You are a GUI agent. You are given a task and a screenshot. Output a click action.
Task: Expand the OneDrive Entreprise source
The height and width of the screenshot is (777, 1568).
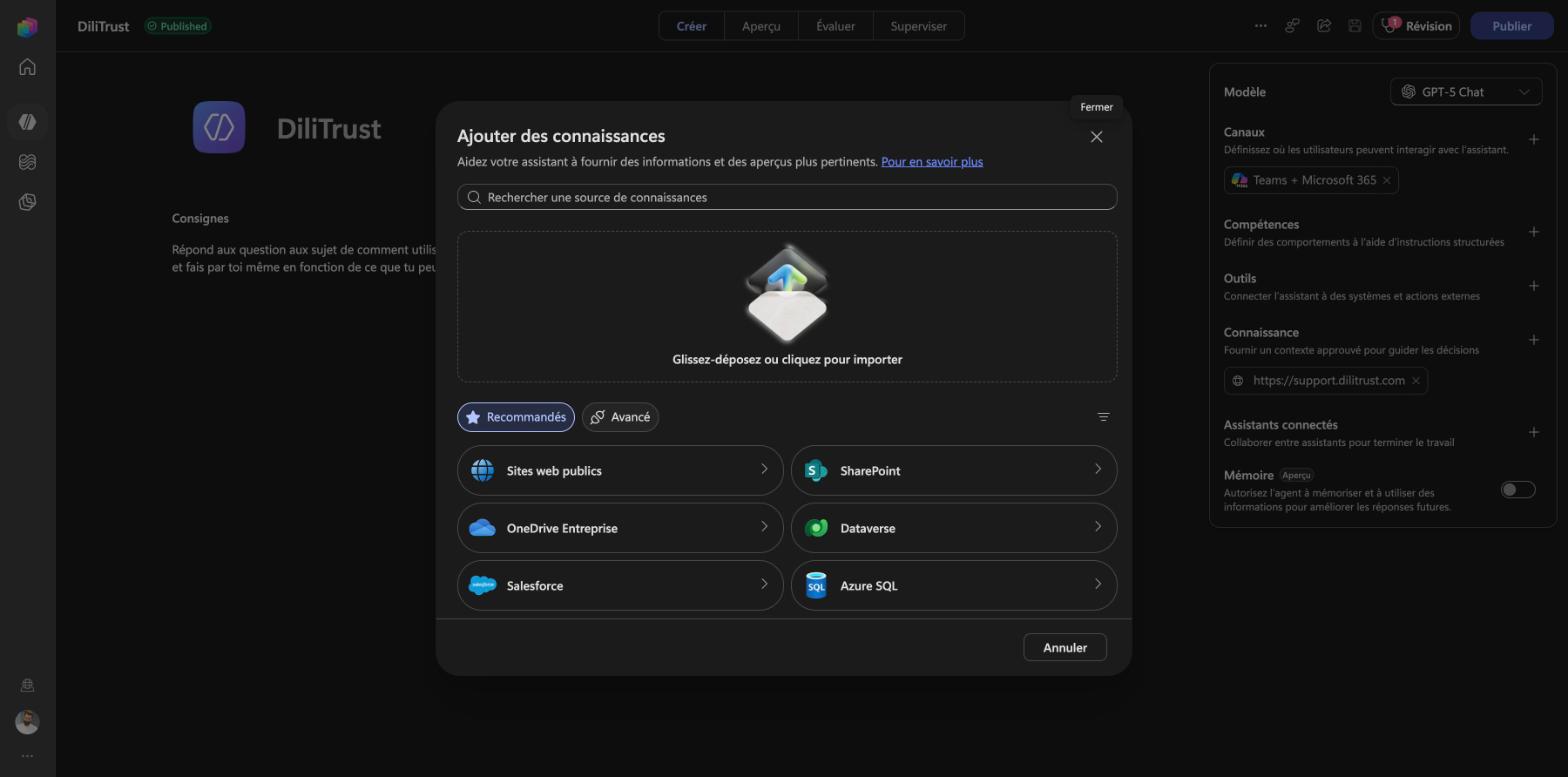(x=620, y=528)
